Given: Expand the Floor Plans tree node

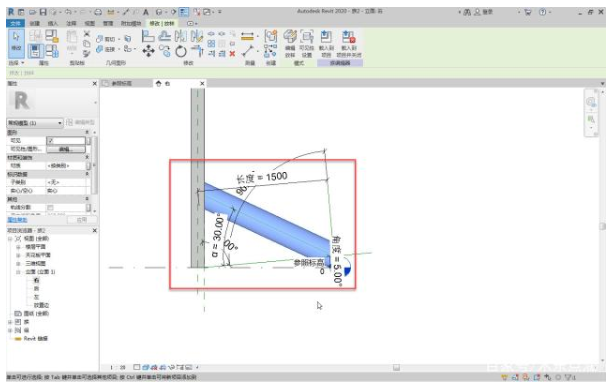Looking at the screenshot, I should click(18, 247).
